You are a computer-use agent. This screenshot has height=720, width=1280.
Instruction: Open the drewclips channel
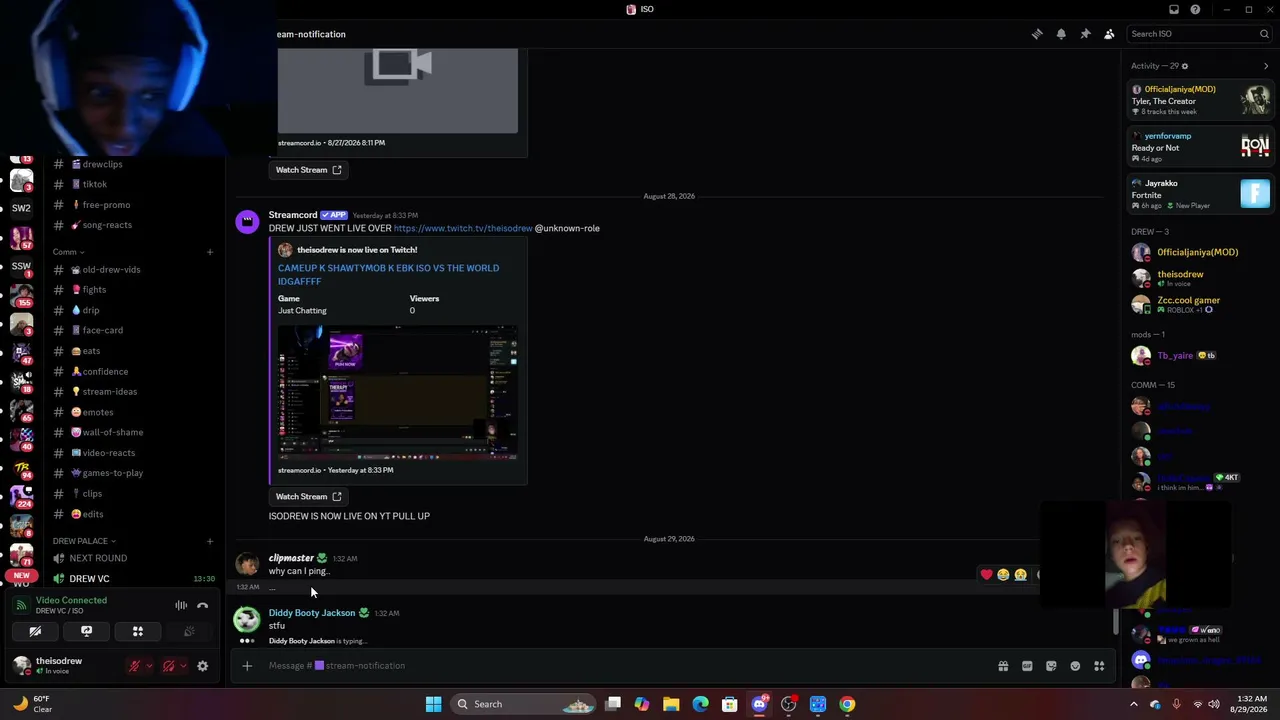102,164
